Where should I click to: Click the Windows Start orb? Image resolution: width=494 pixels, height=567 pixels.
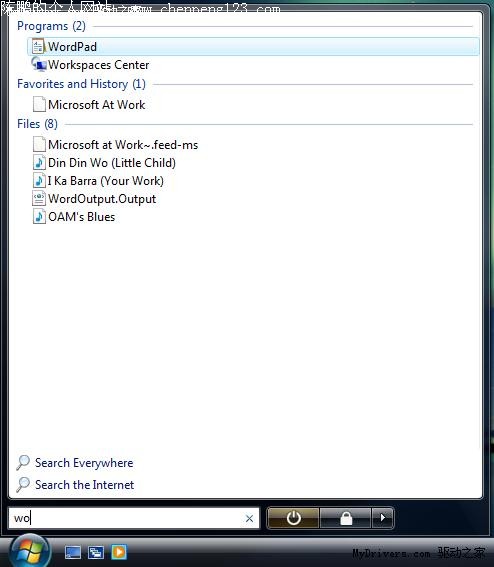29,551
